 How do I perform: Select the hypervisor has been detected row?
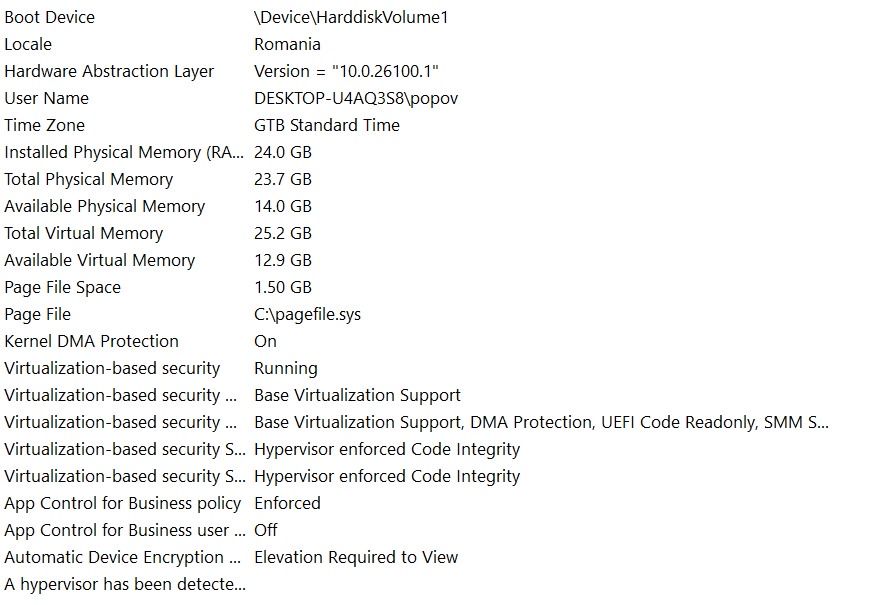pos(124,584)
